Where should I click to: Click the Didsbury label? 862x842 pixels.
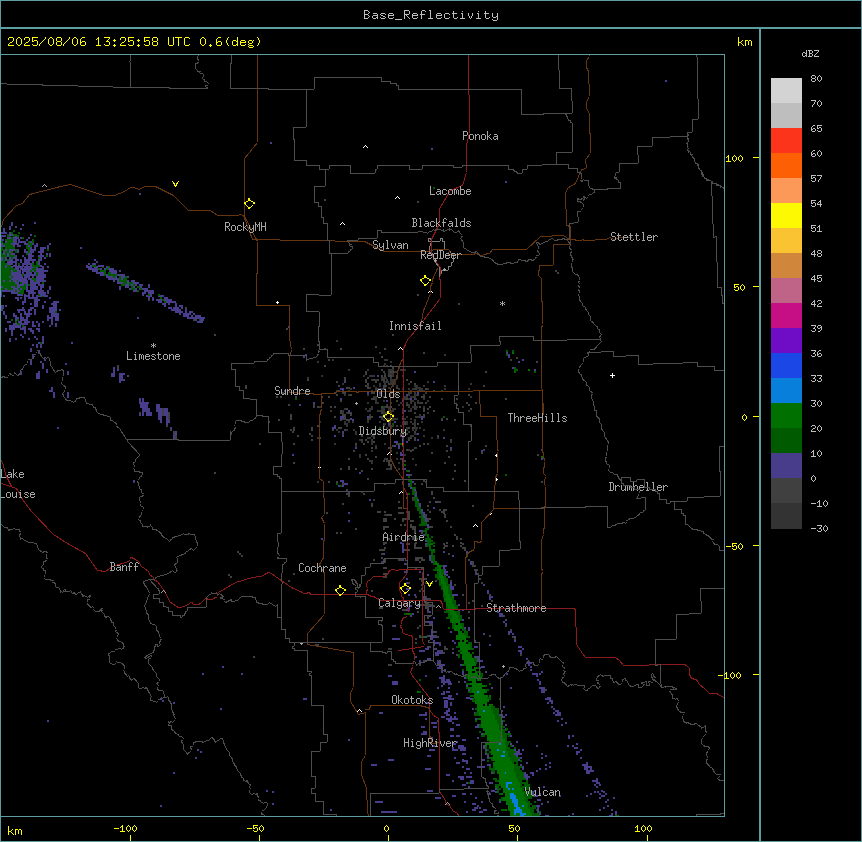point(382,431)
